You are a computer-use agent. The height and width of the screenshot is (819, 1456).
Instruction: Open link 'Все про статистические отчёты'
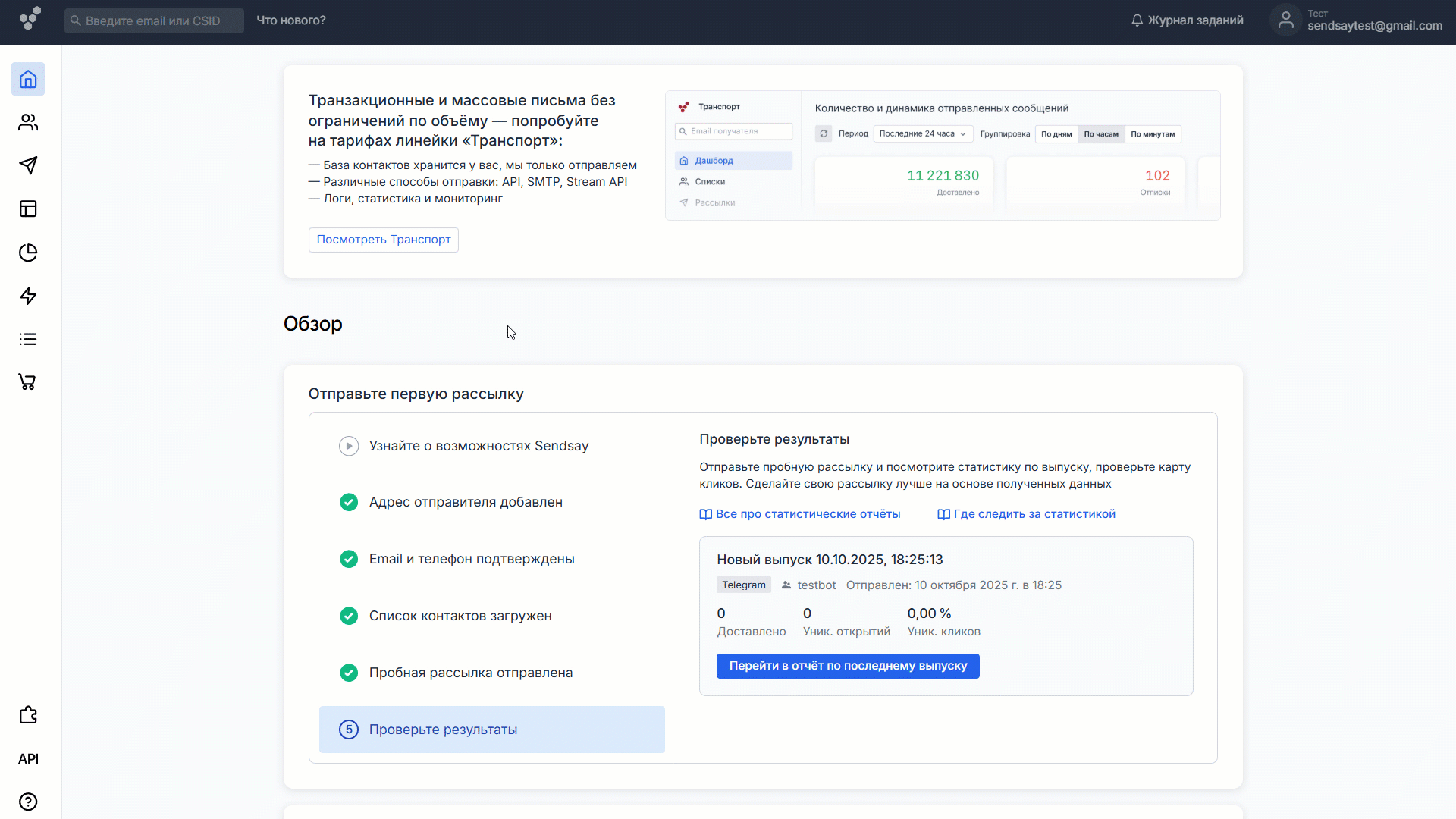[807, 514]
